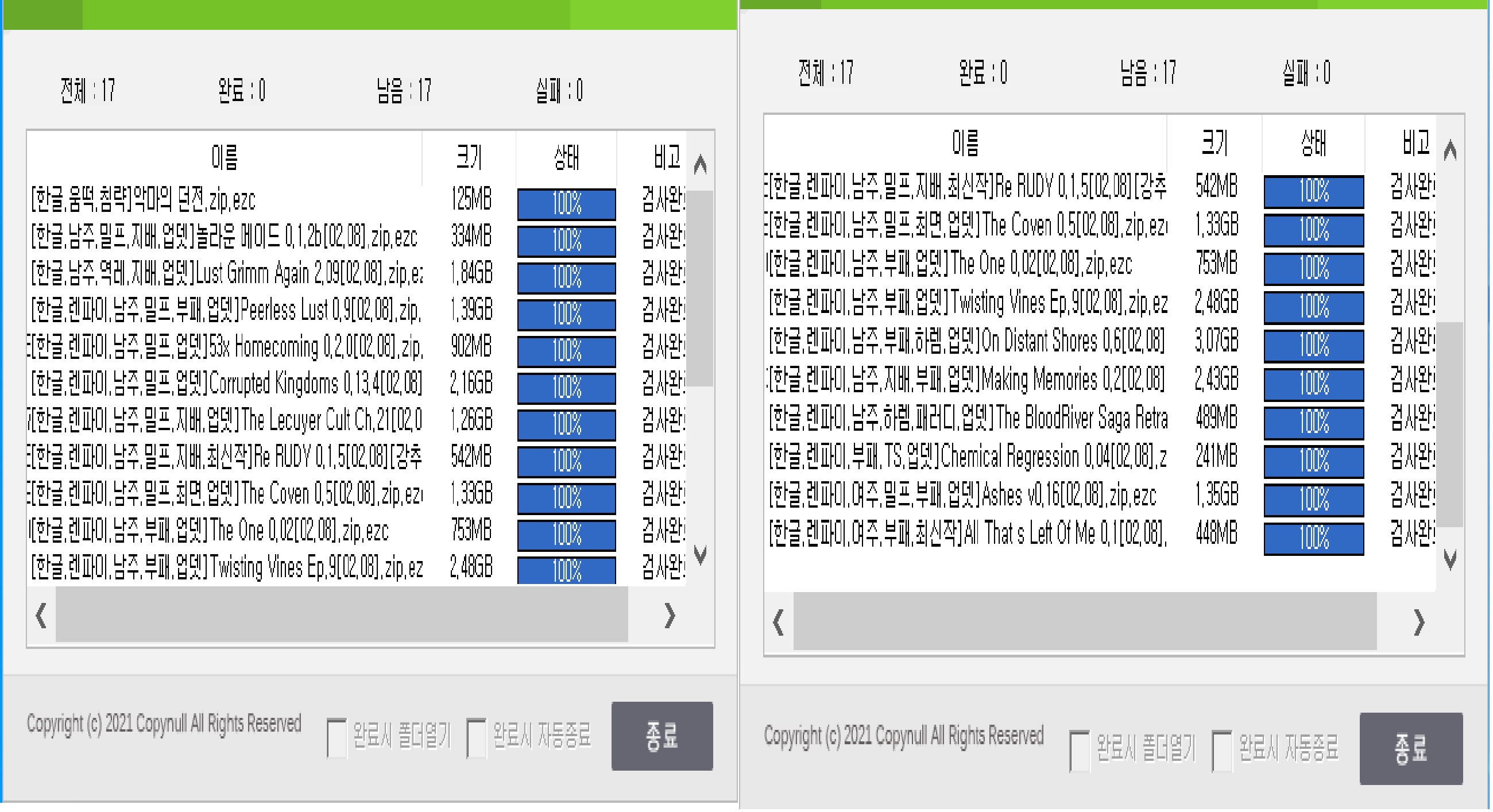Enable 완료시 폴더열기 checkbox in left window
This screenshot has height=812, width=1493.
pyautogui.click(x=336, y=738)
